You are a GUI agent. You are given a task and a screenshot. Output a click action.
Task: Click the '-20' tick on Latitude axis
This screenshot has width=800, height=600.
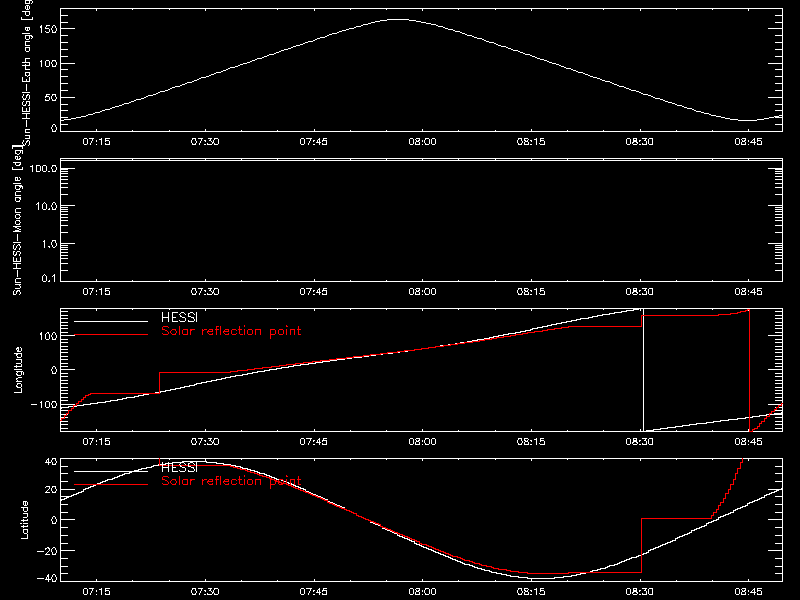click(x=47, y=551)
